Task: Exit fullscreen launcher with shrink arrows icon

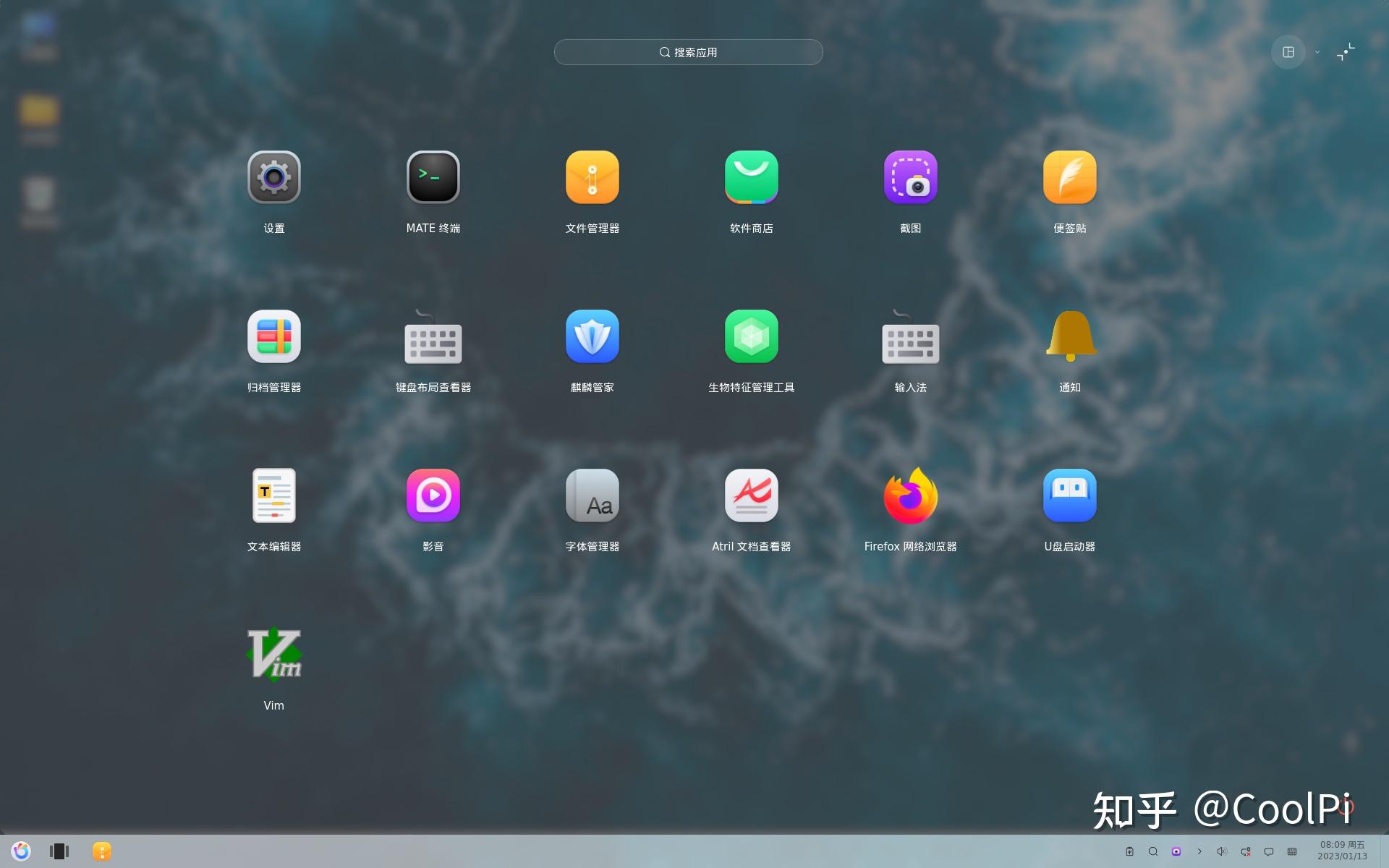Action: point(1346,52)
